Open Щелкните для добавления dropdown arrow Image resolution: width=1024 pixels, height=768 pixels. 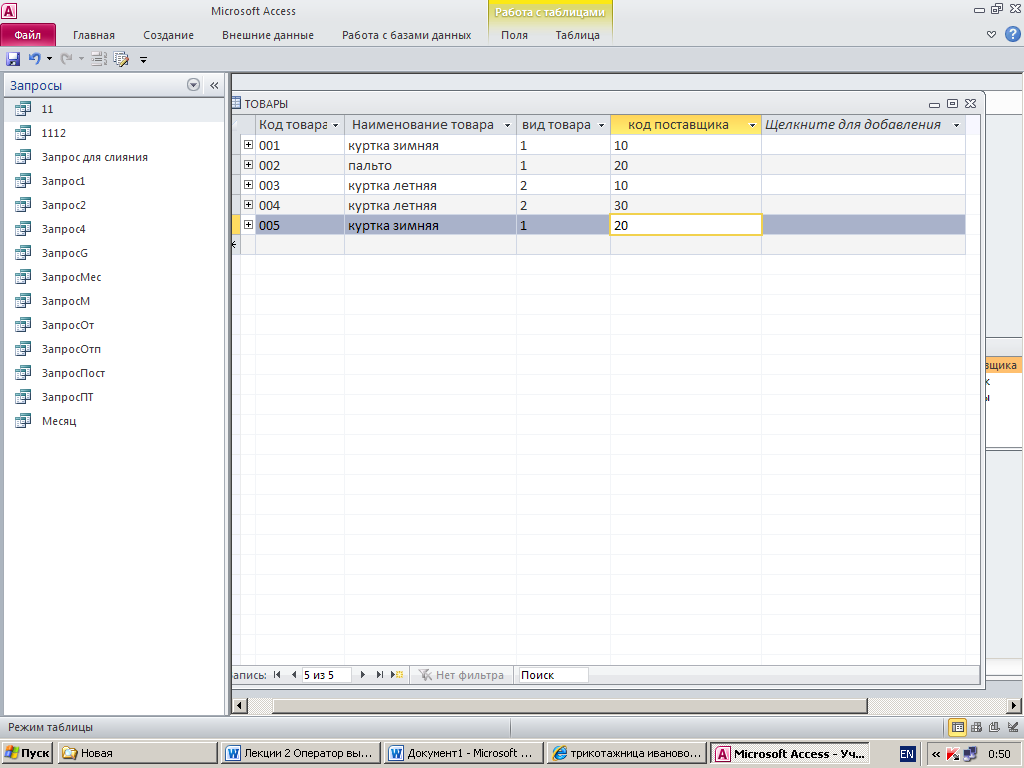click(x=957, y=125)
